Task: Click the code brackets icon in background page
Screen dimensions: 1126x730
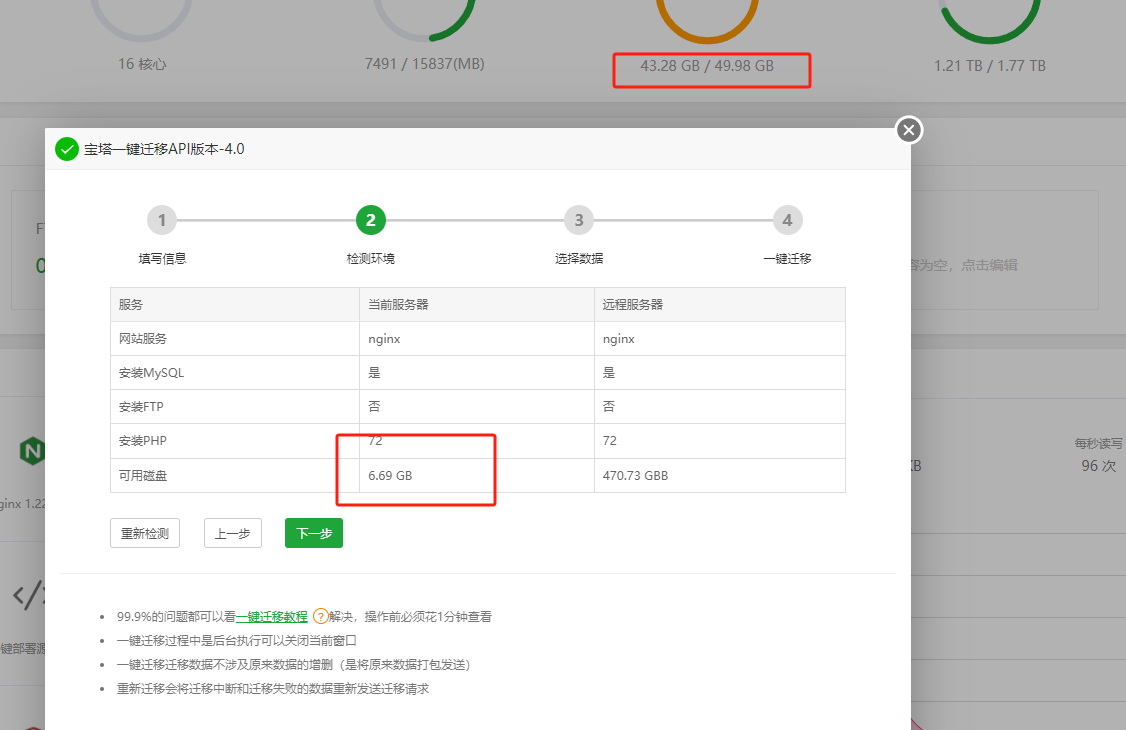Action: (x=29, y=594)
